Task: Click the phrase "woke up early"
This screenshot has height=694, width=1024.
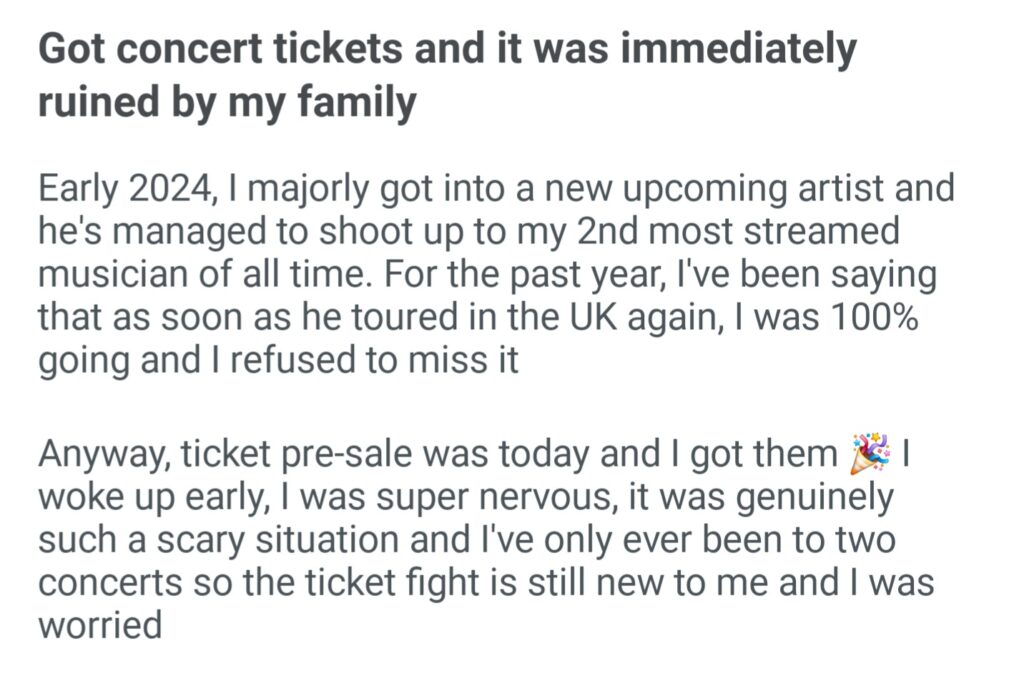Action: coord(133,498)
